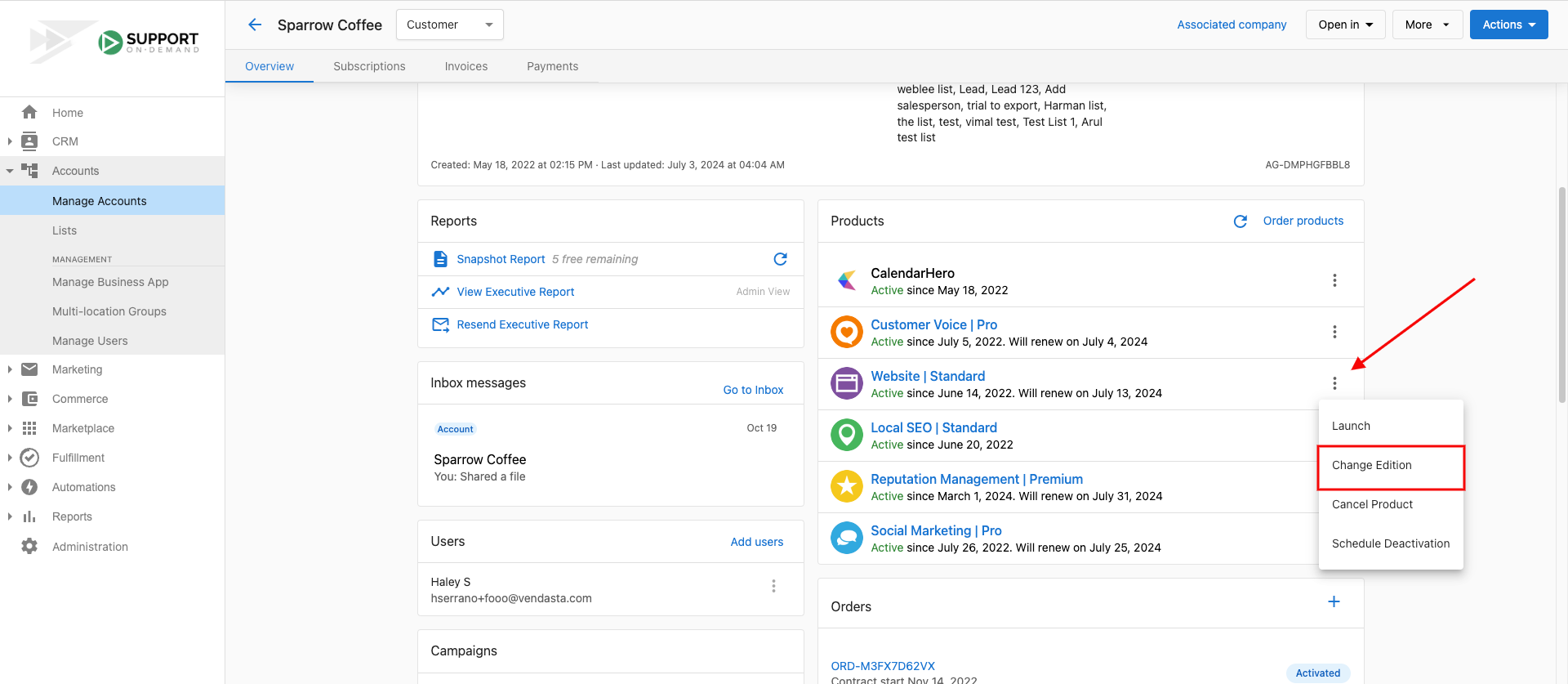The image size is (1568, 684).
Task: Open Multi-location Groups
Action: click(x=113, y=311)
